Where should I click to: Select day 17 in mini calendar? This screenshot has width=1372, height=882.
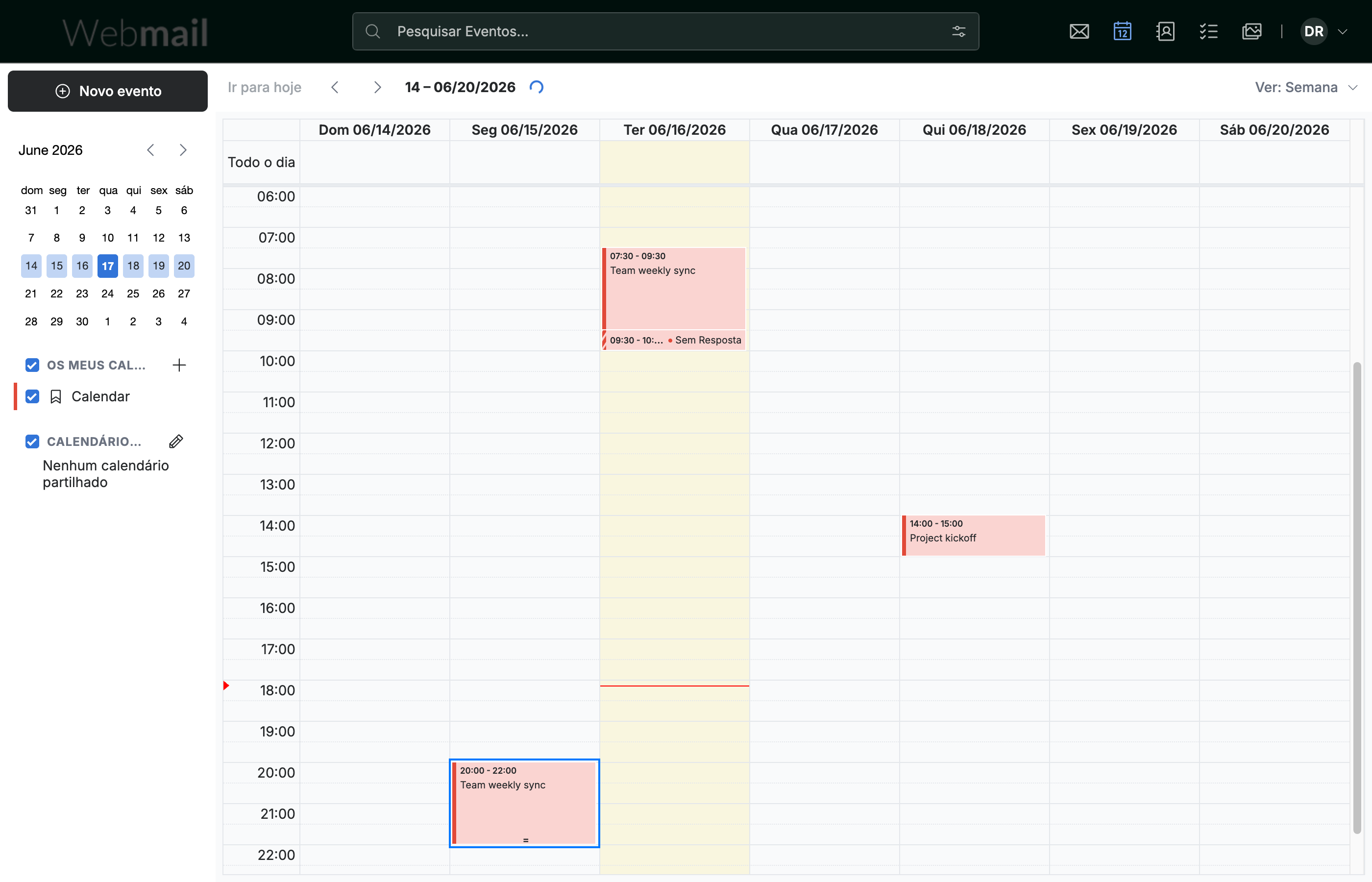(108, 267)
